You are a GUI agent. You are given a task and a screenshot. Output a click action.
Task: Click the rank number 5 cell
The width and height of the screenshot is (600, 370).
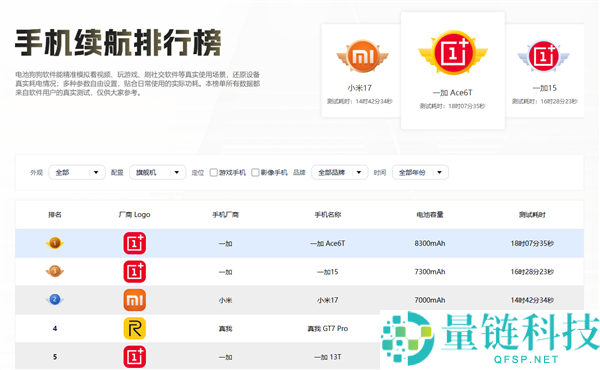[x=55, y=357]
